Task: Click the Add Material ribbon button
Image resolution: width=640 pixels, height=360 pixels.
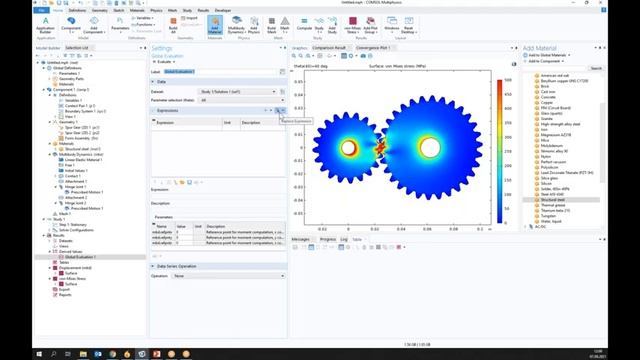Action: [215, 25]
